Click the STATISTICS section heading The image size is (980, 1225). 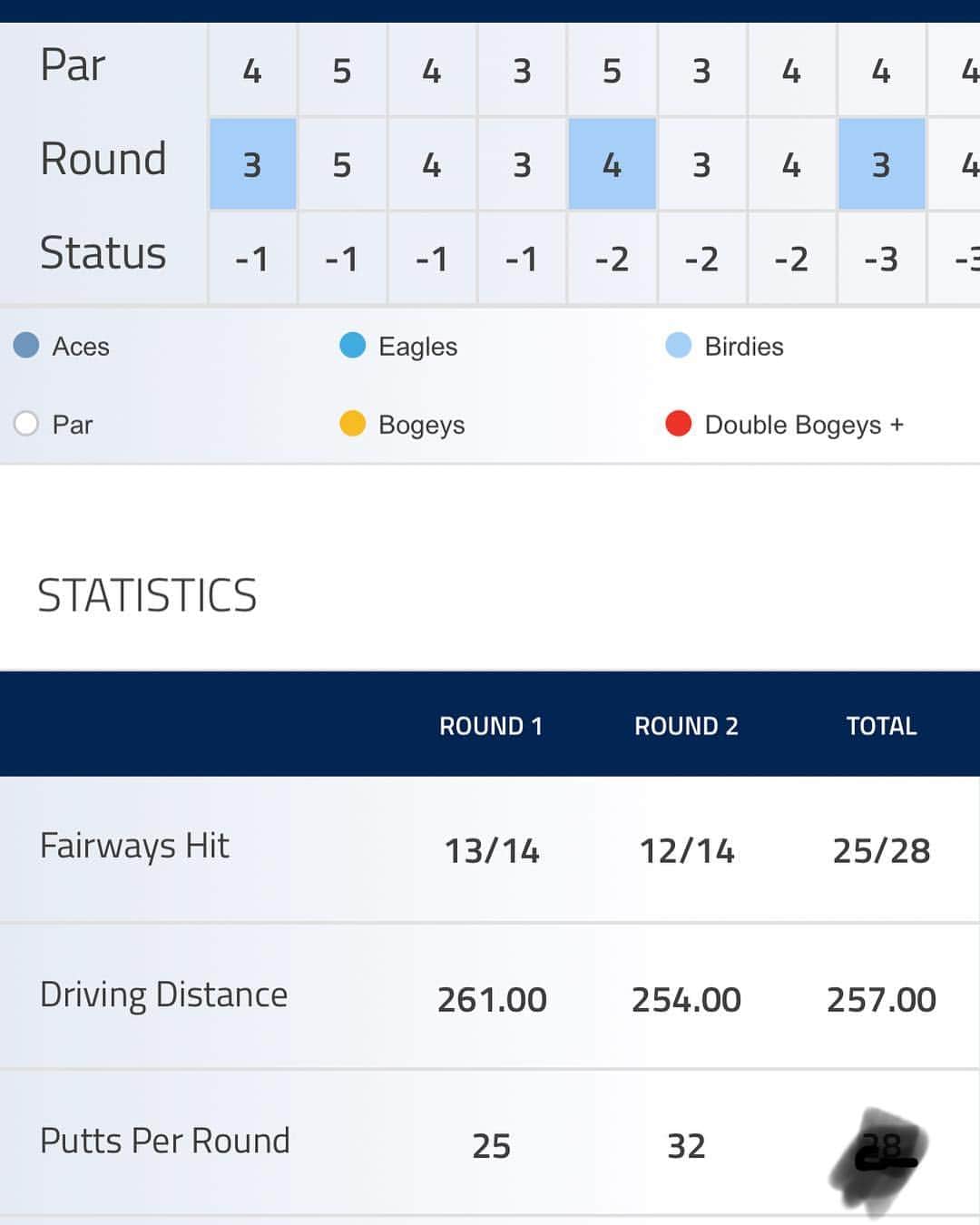[147, 596]
